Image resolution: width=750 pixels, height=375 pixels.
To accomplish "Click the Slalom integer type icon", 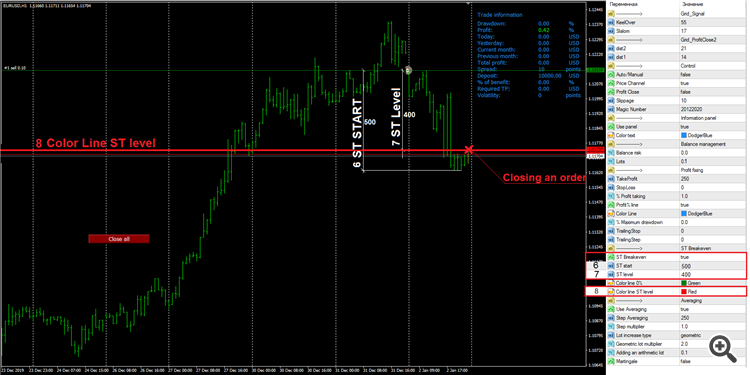I will [610, 31].
